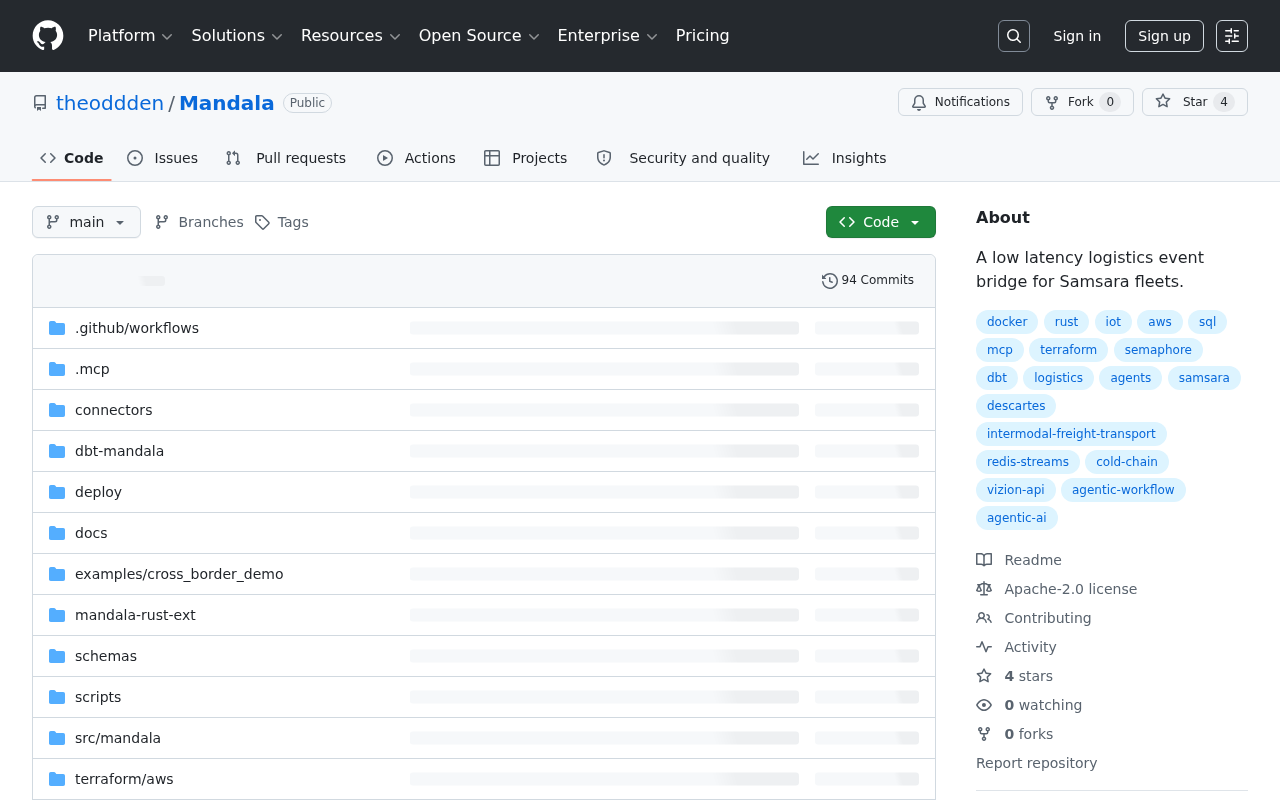
Task: Open the search magnifier button
Action: pos(1014,36)
